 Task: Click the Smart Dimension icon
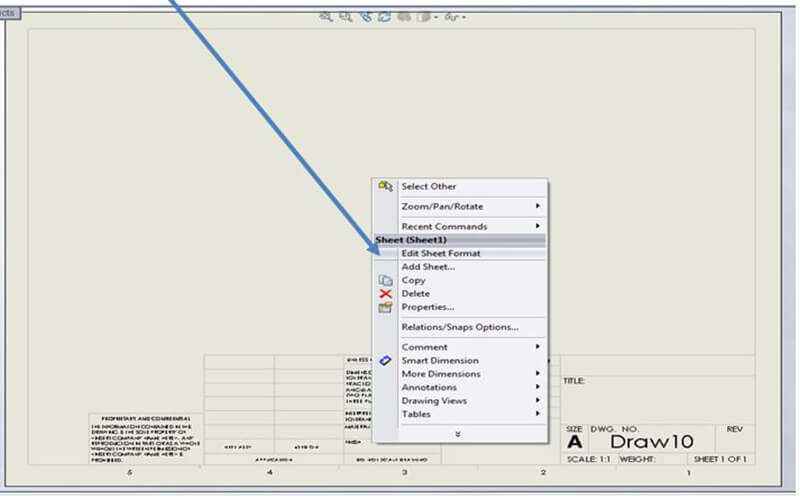pyautogui.click(x=386, y=361)
